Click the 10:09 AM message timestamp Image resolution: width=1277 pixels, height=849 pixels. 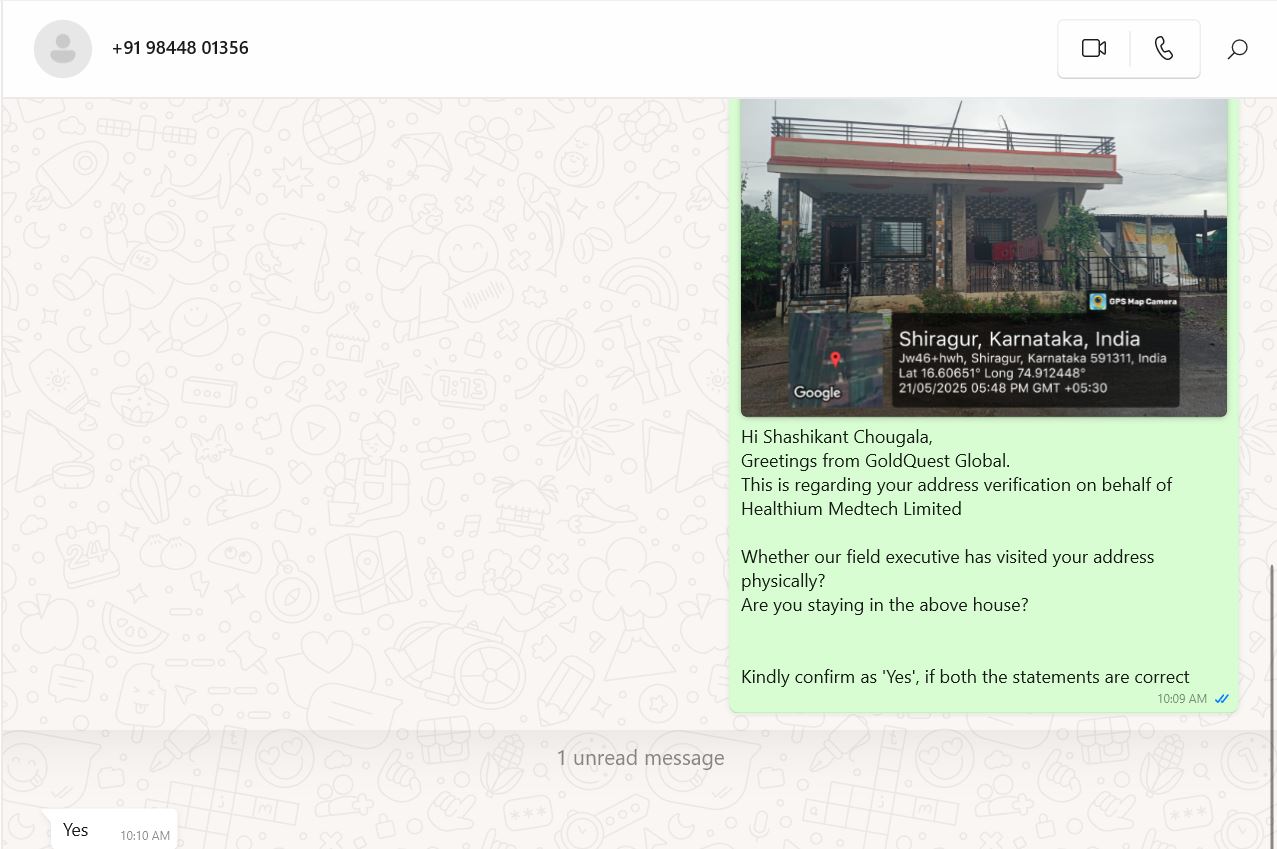click(x=1182, y=699)
